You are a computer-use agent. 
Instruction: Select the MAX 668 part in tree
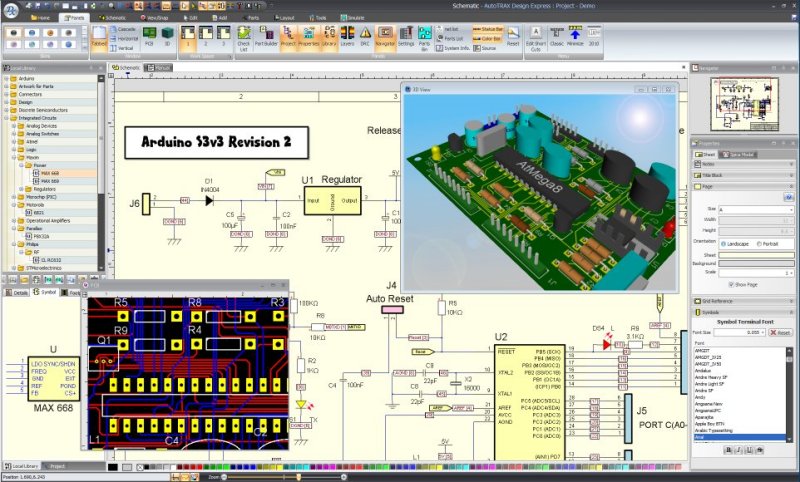point(49,173)
